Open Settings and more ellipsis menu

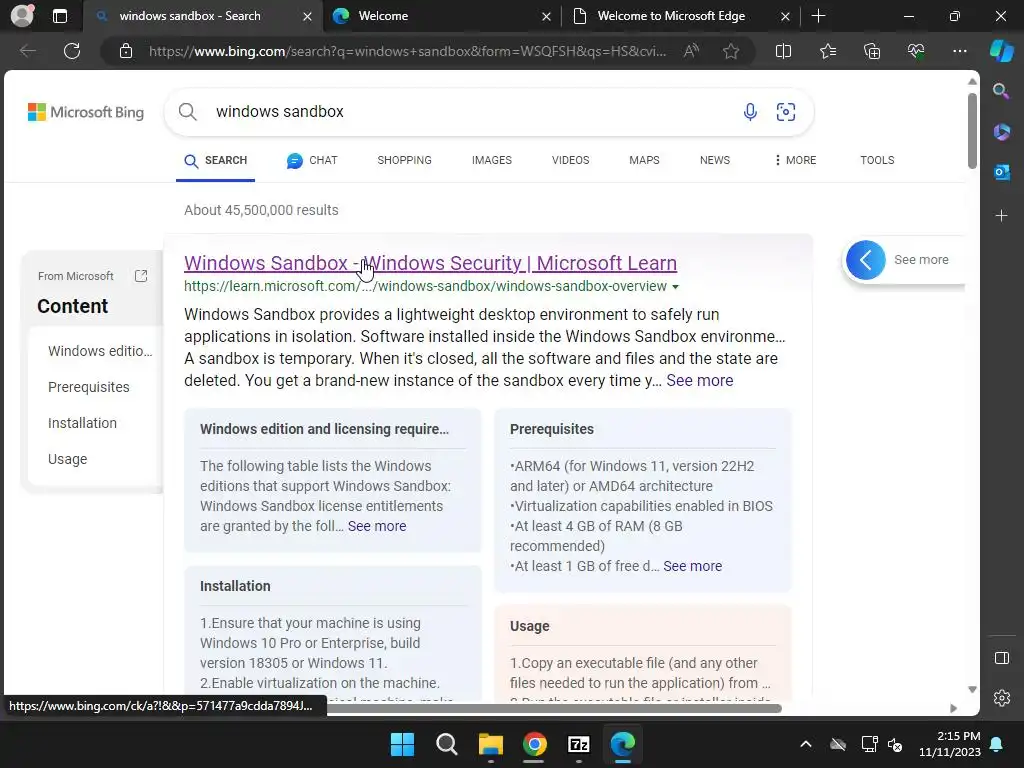(959, 51)
